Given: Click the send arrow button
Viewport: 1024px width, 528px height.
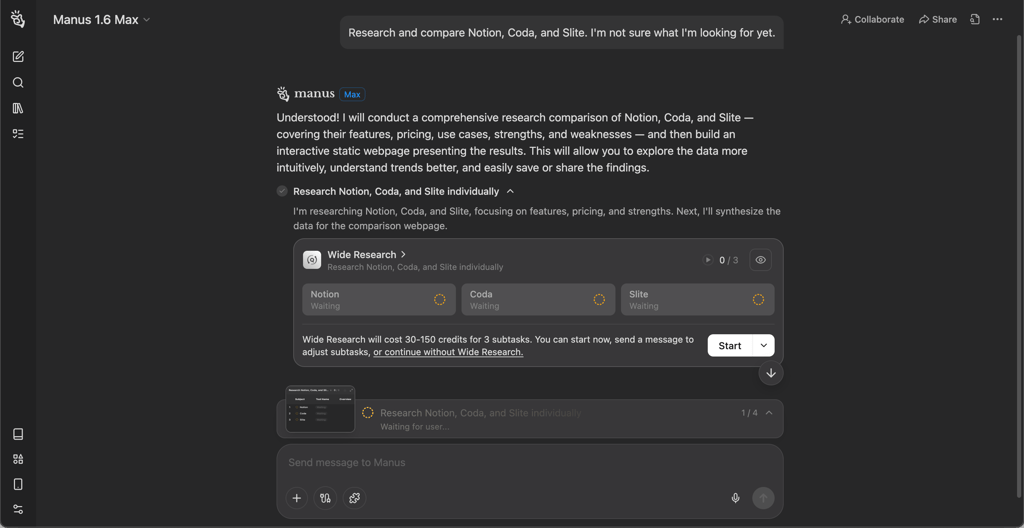Looking at the screenshot, I should coord(763,498).
